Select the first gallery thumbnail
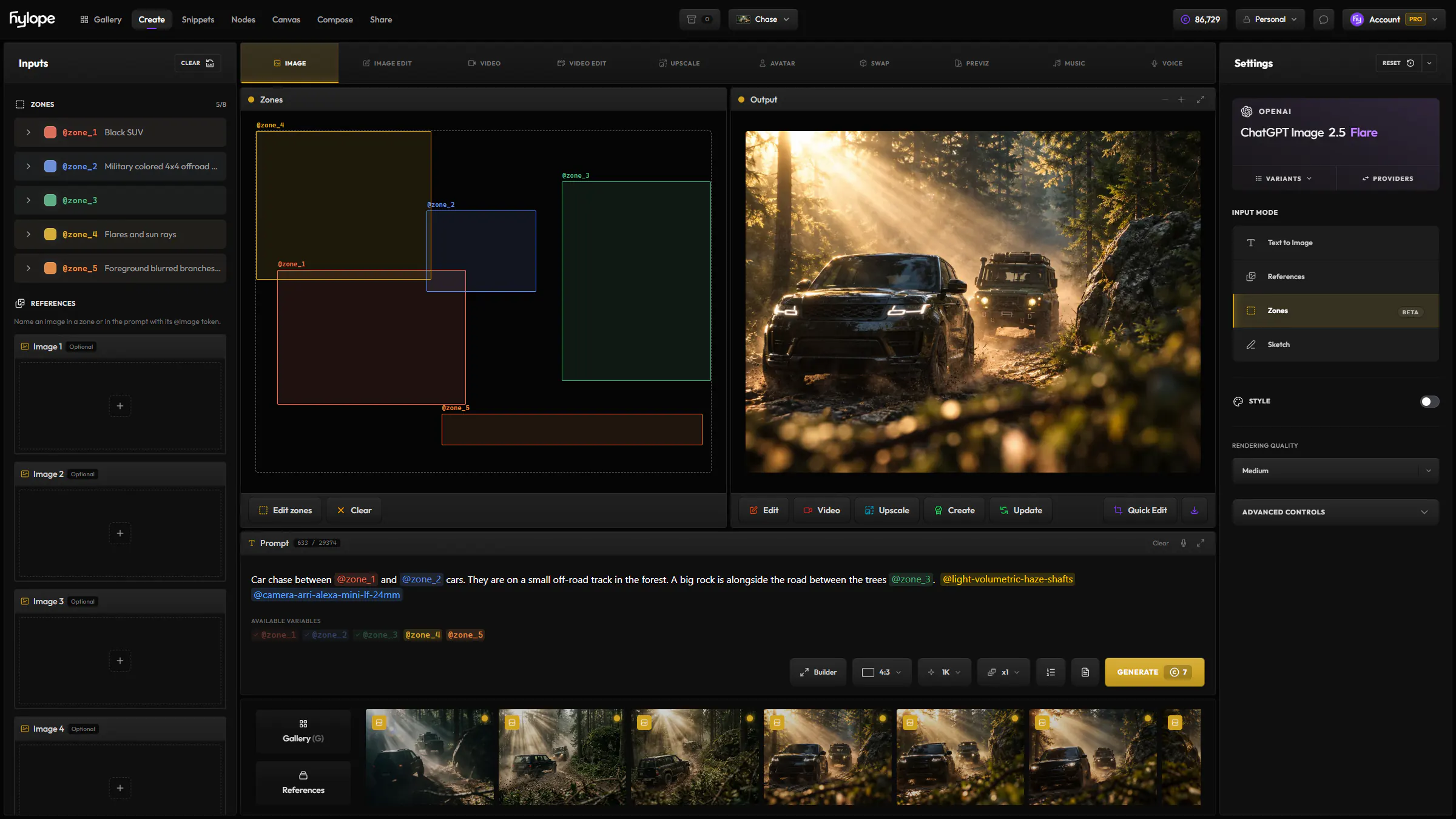Image resolution: width=1456 pixels, height=819 pixels. [430, 757]
